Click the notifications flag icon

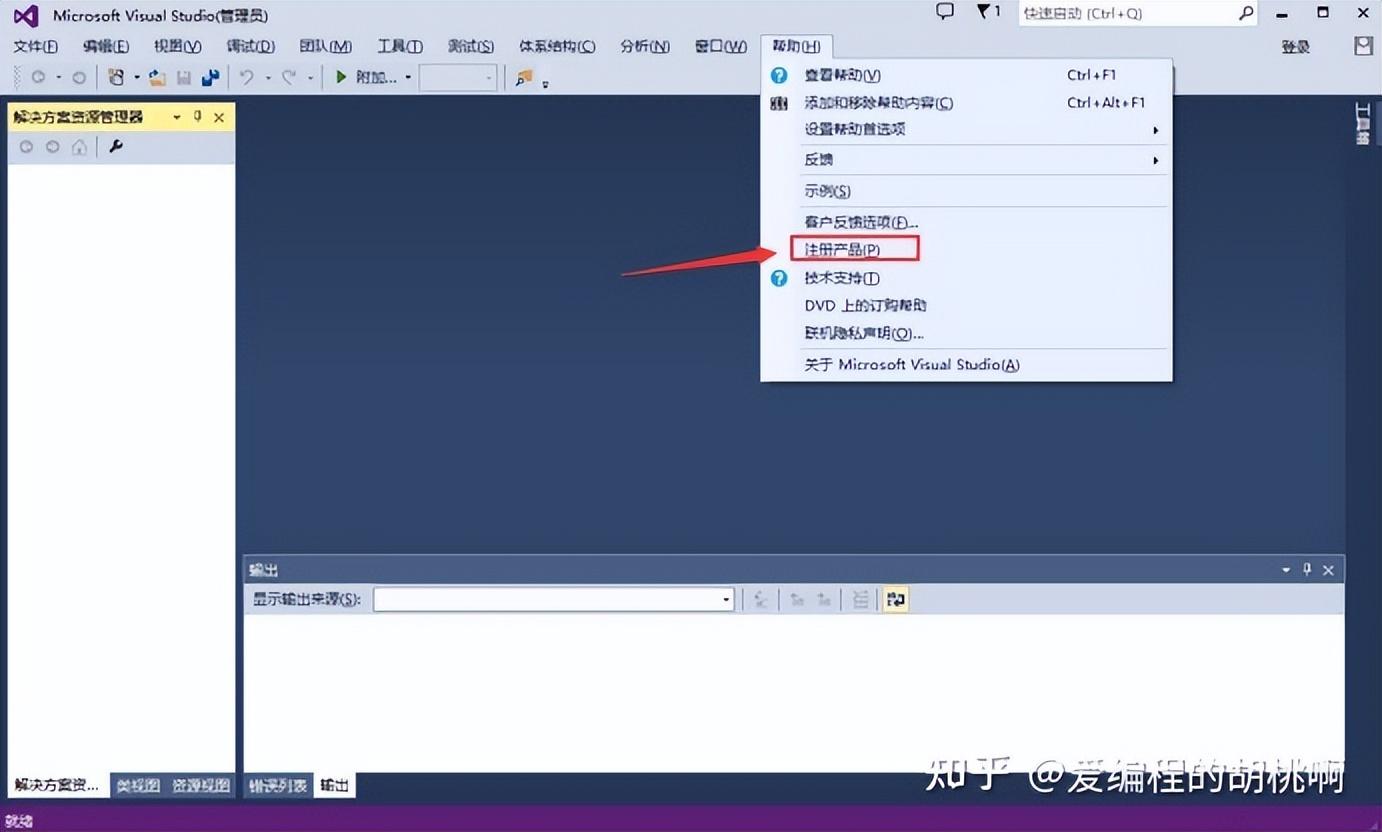pos(984,12)
